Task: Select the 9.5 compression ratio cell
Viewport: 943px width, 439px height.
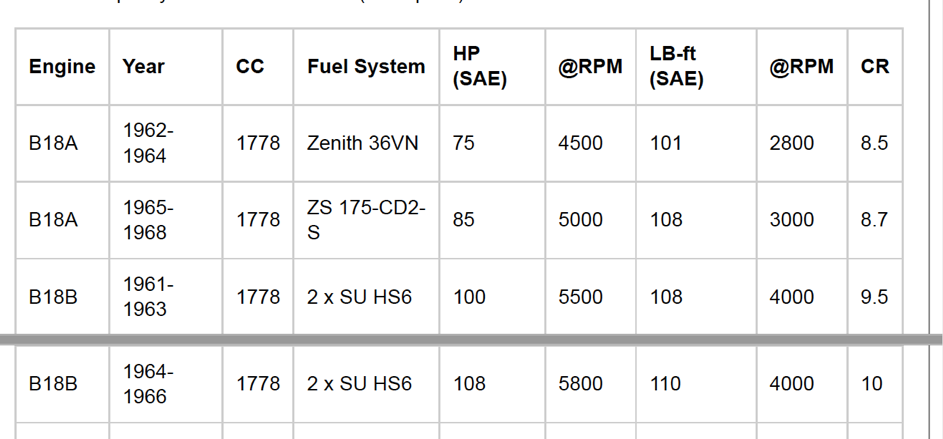Action: [875, 296]
